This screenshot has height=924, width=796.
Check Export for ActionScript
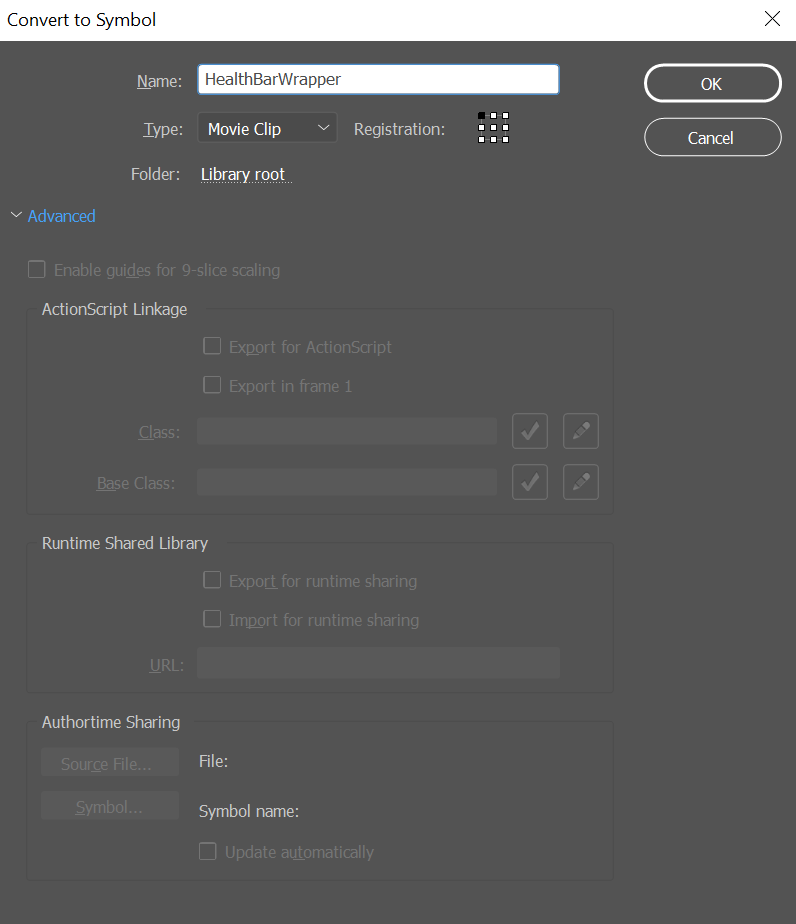[x=212, y=346]
